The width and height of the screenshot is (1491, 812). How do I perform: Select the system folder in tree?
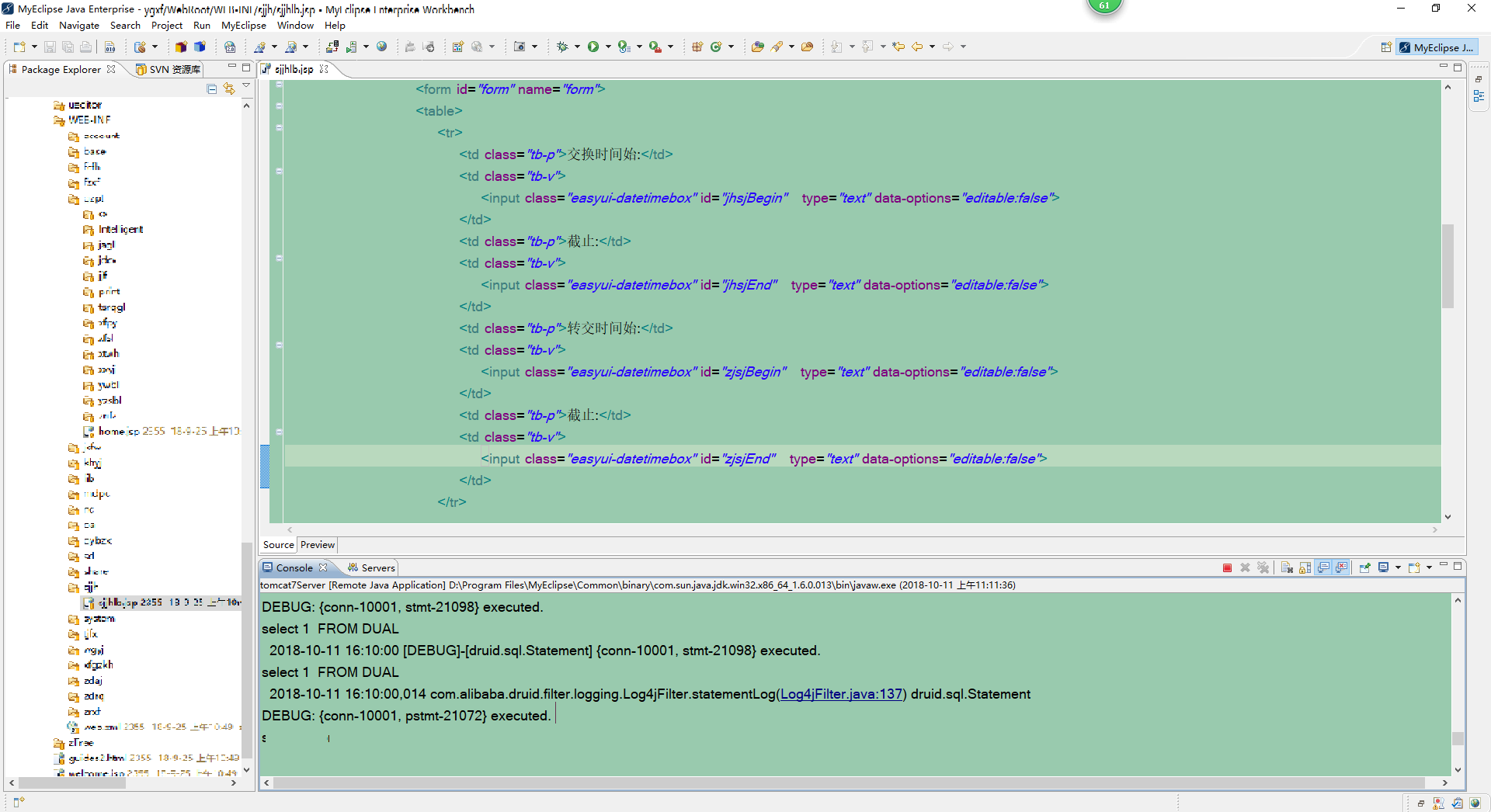(x=92, y=619)
